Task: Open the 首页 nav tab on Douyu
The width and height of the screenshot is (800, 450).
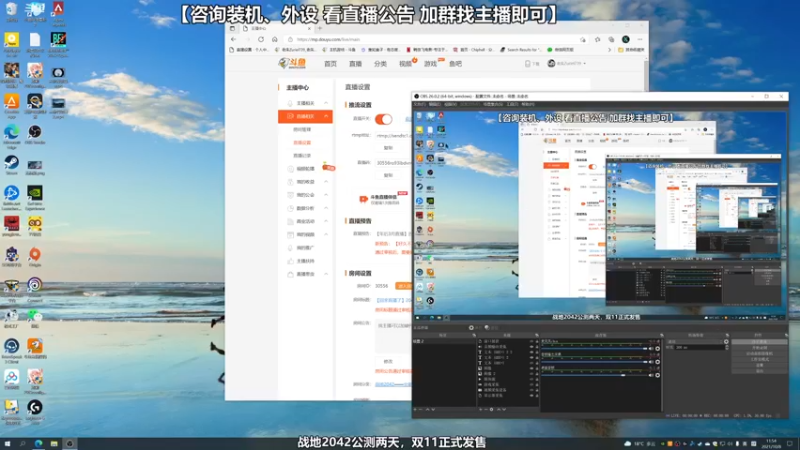Action: pos(331,64)
